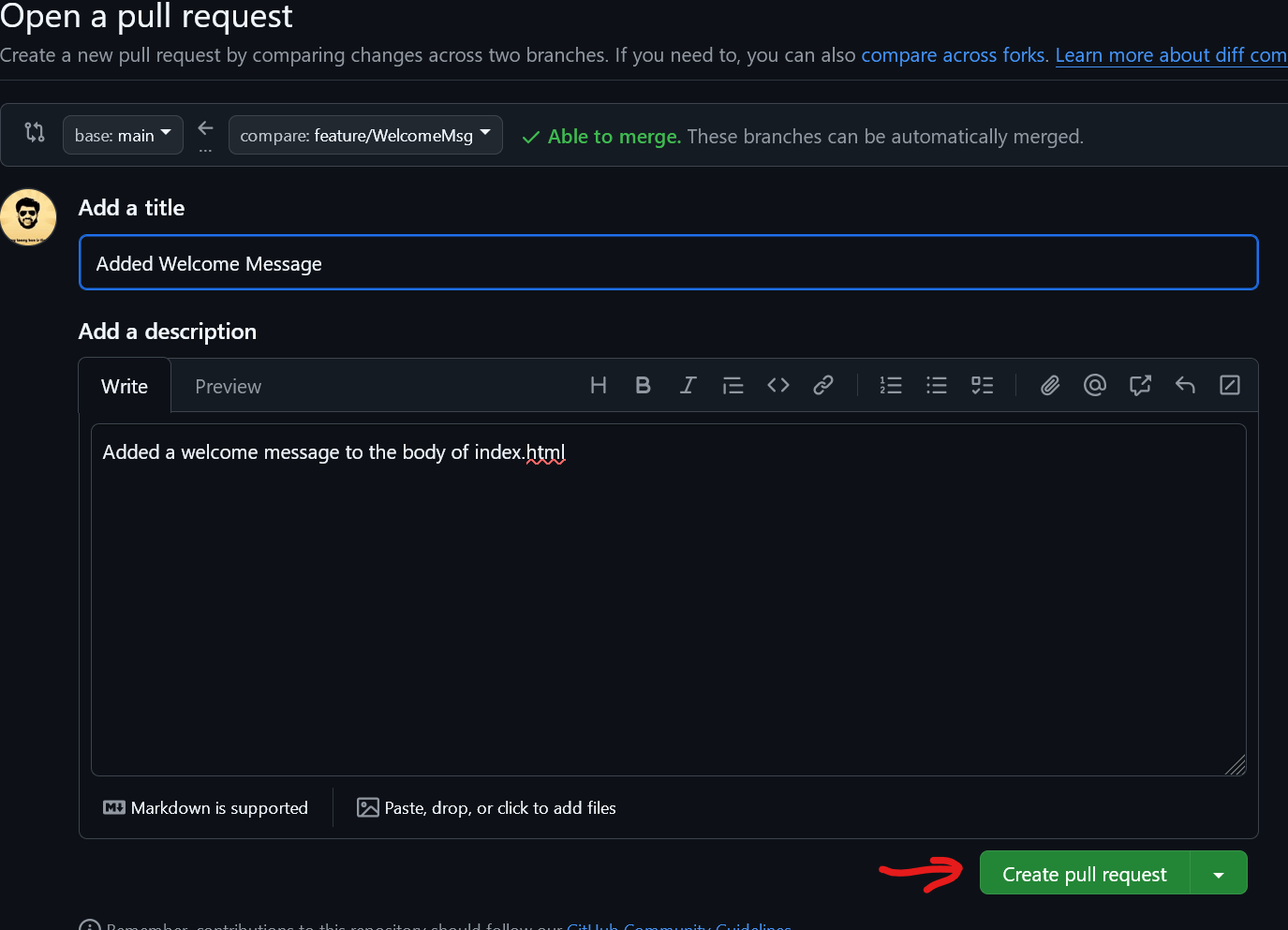Image resolution: width=1288 pixels, height=930 pixels.
Task: Open slash commands icon in toolbar
Action: pyautogui.click(x=1230, y=385)
